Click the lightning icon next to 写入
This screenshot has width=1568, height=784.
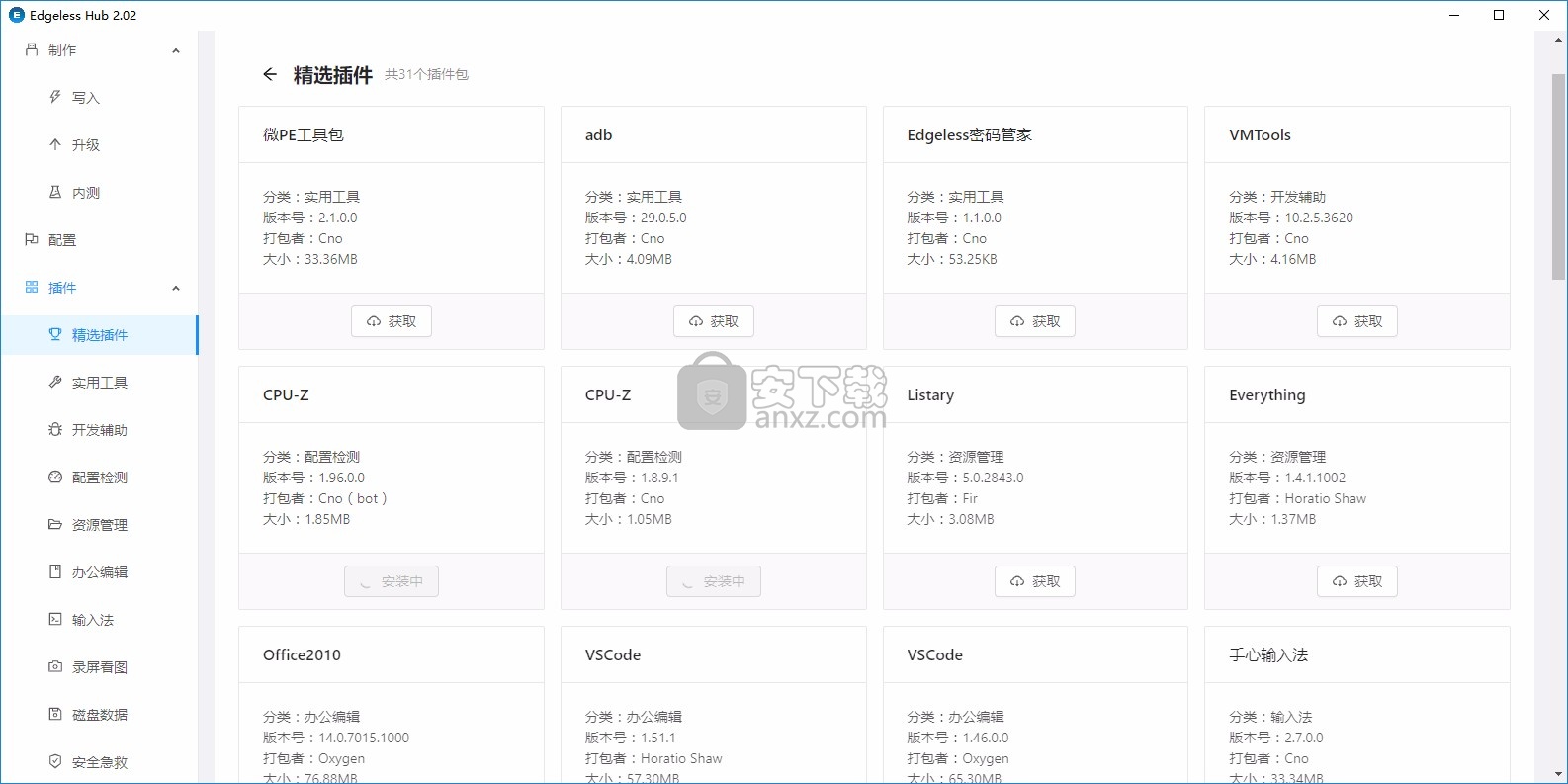click(55, 97)
